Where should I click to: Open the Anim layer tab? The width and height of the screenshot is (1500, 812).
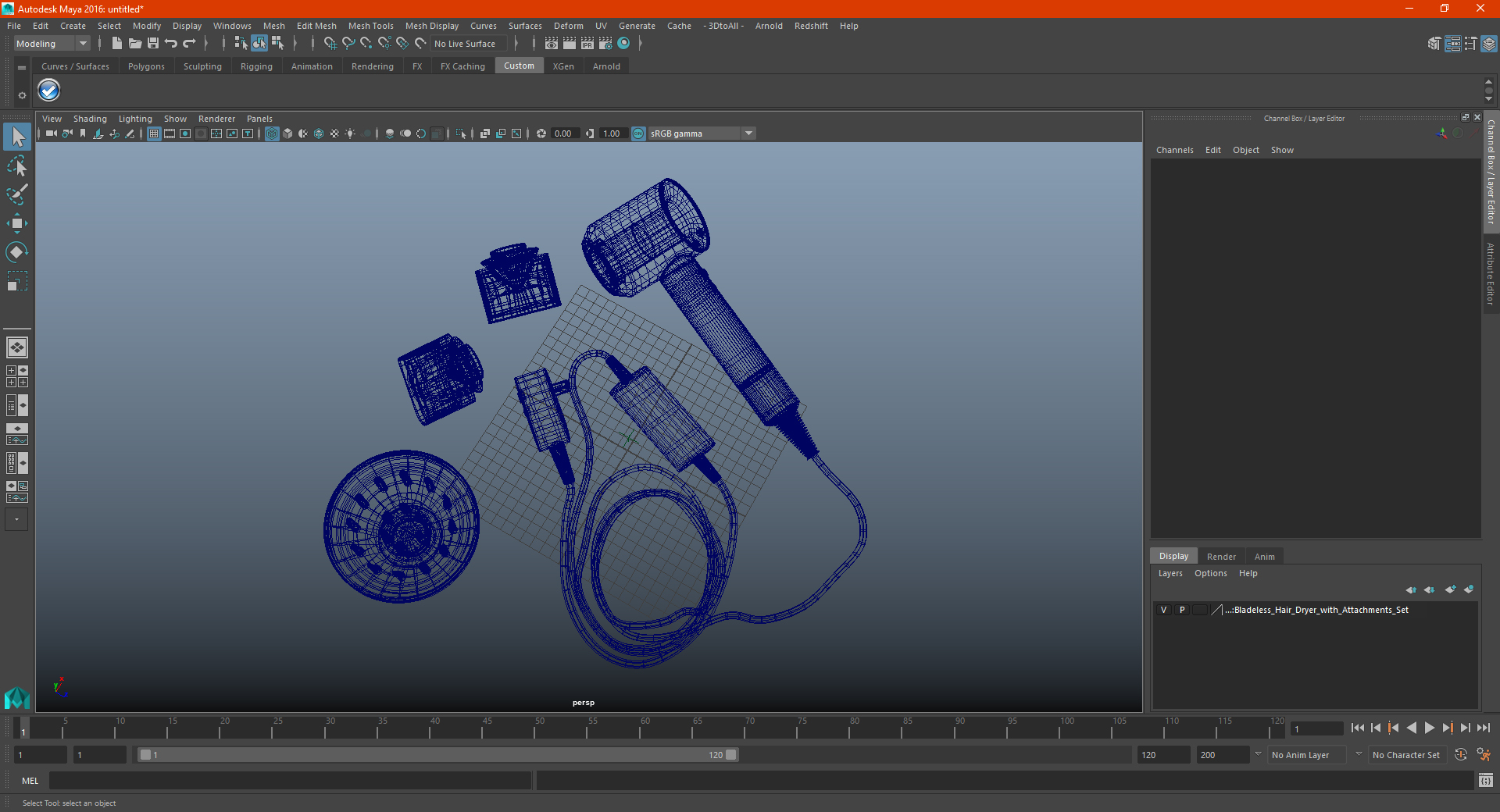click(x=1264, y=557)
